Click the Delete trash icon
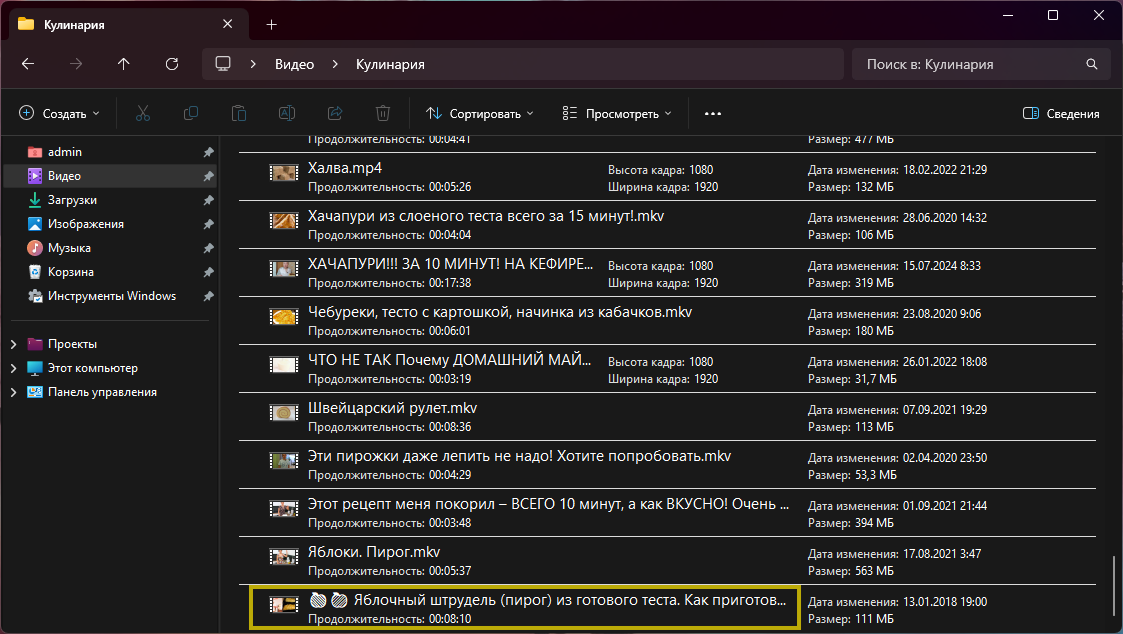Image resolution: width=1123 pixels, height=634 pixels. 382,114
